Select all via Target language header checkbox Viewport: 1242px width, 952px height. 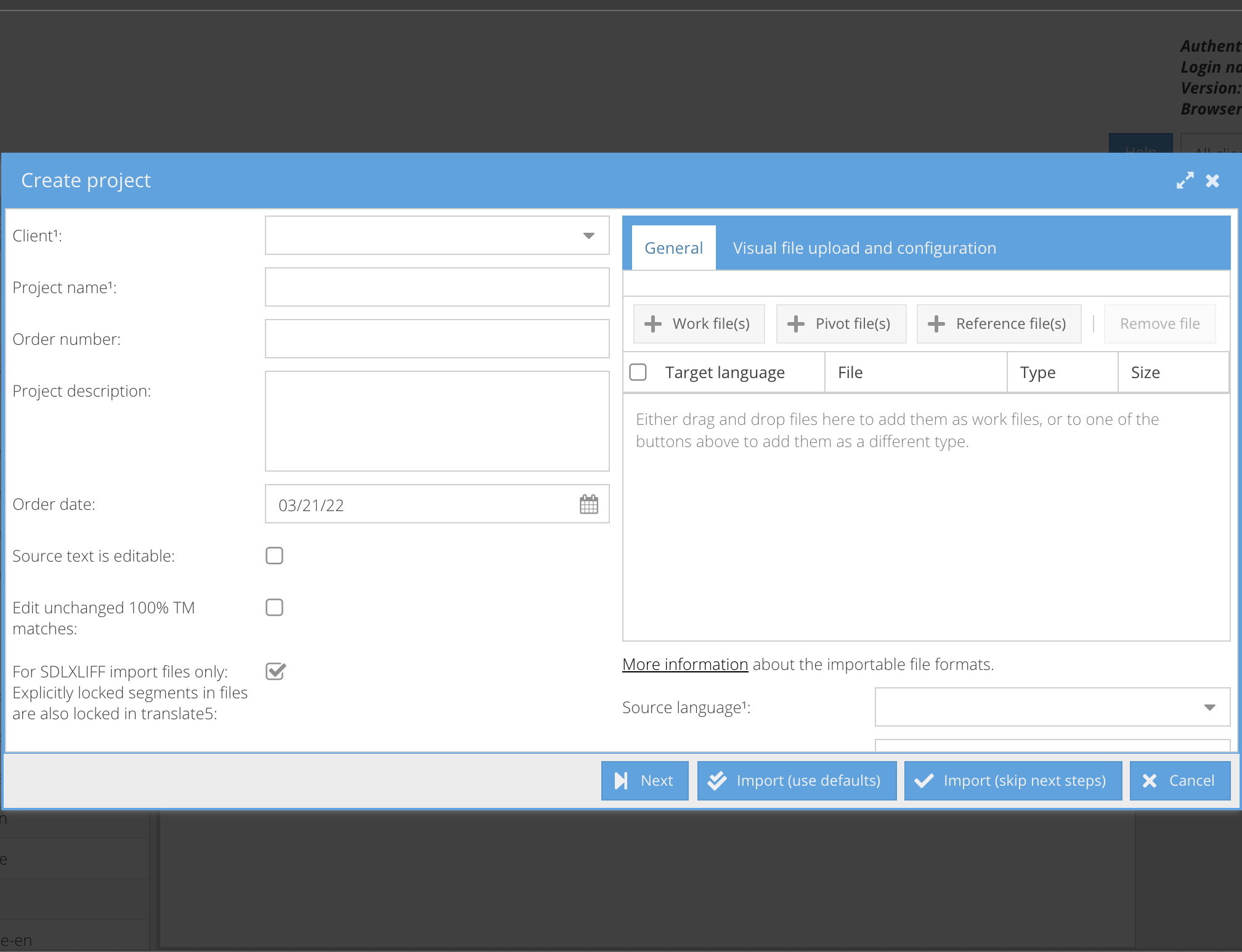point(638,372)
